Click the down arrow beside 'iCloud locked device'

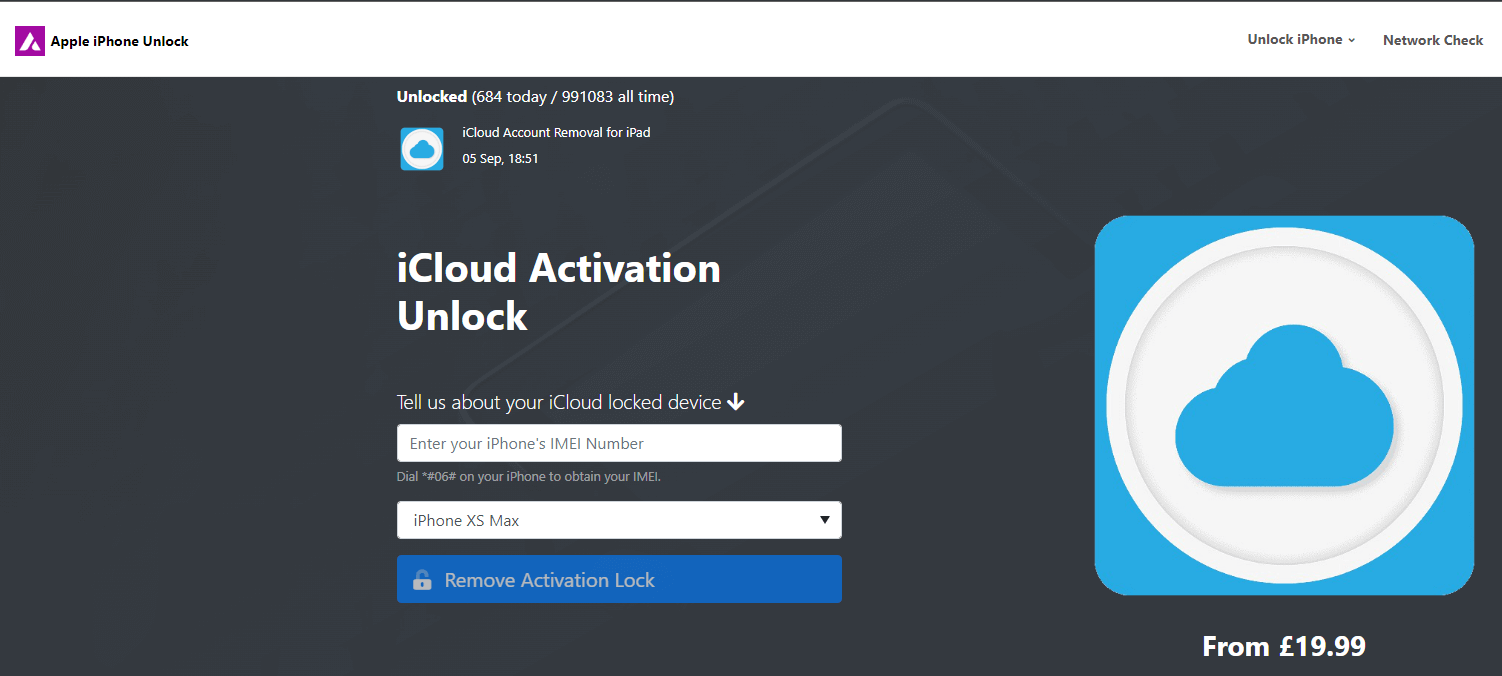pyautogui.click(x=736, y=402)
